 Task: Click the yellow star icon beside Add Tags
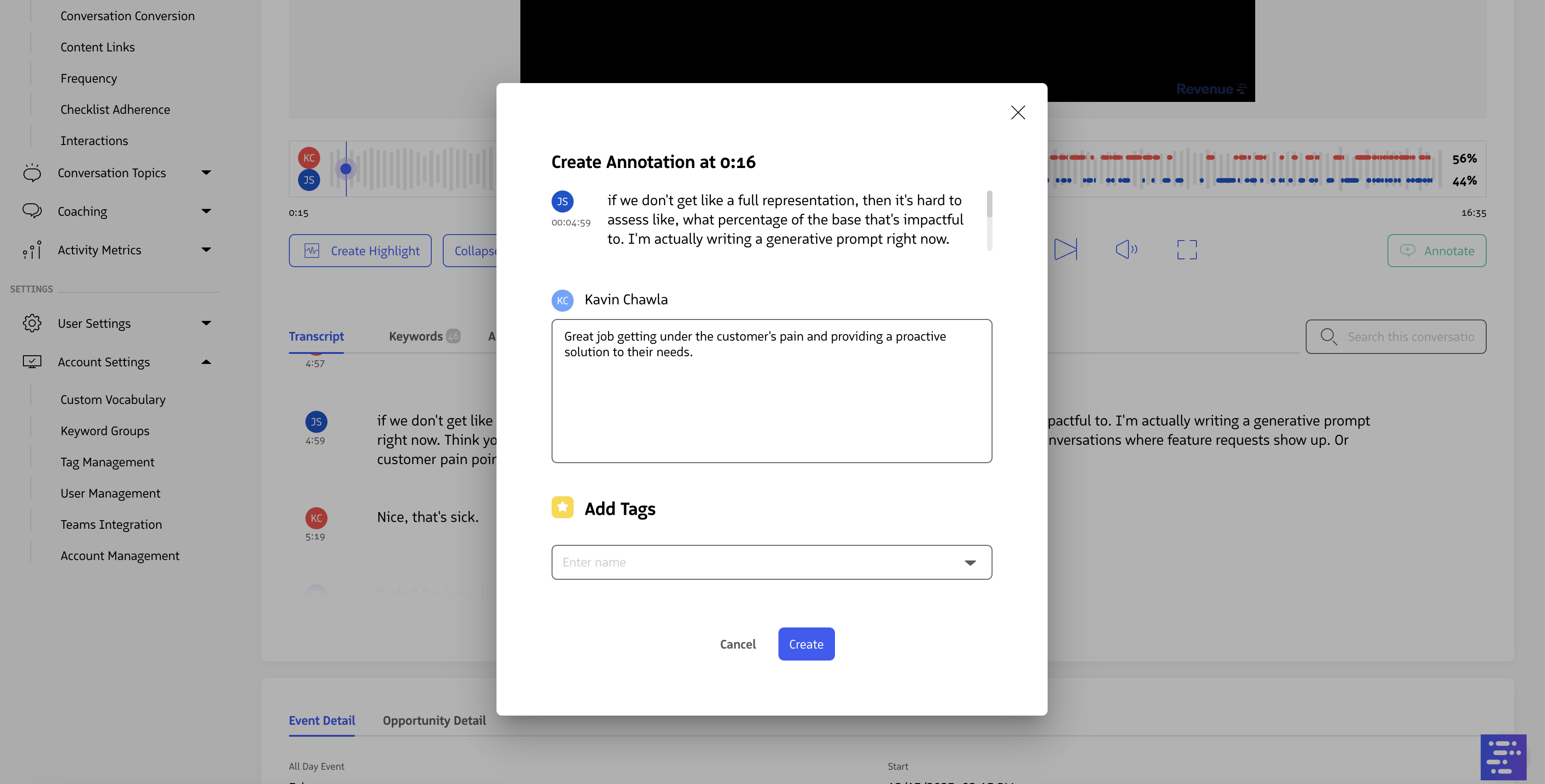(563, 507)
